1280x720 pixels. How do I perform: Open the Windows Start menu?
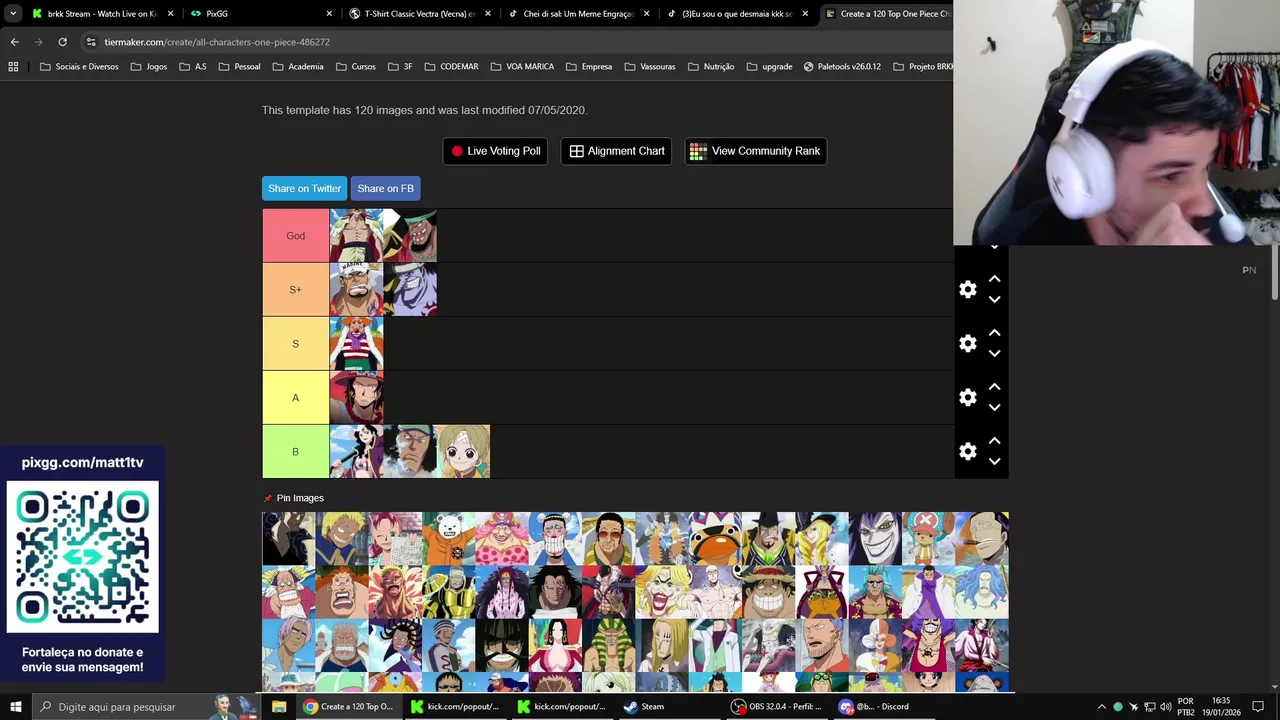click(x=15, y=707)
